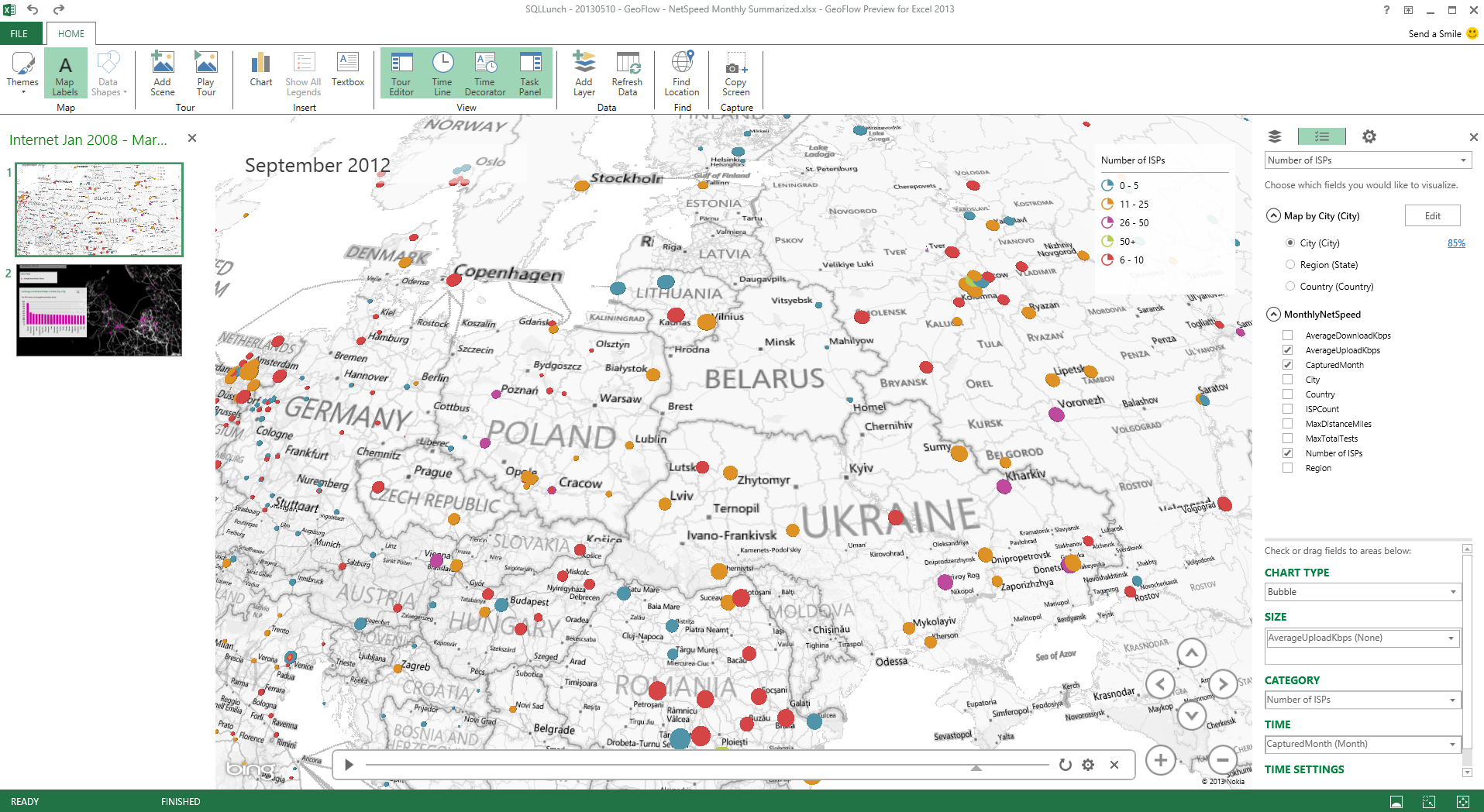Redo the last action
Viewport: 1484px width, 812px height.
pyautogui.click(x=59, y=9)
